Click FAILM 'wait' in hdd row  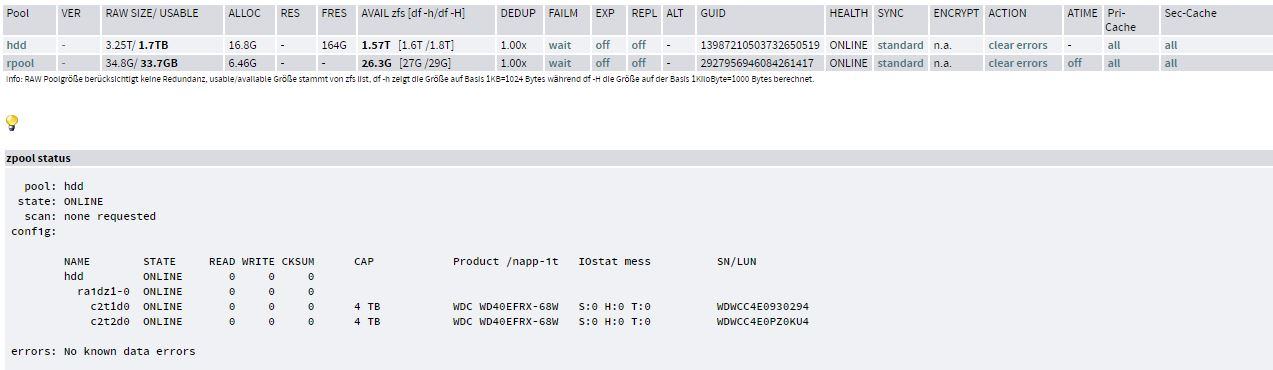[x=560, y=45]
